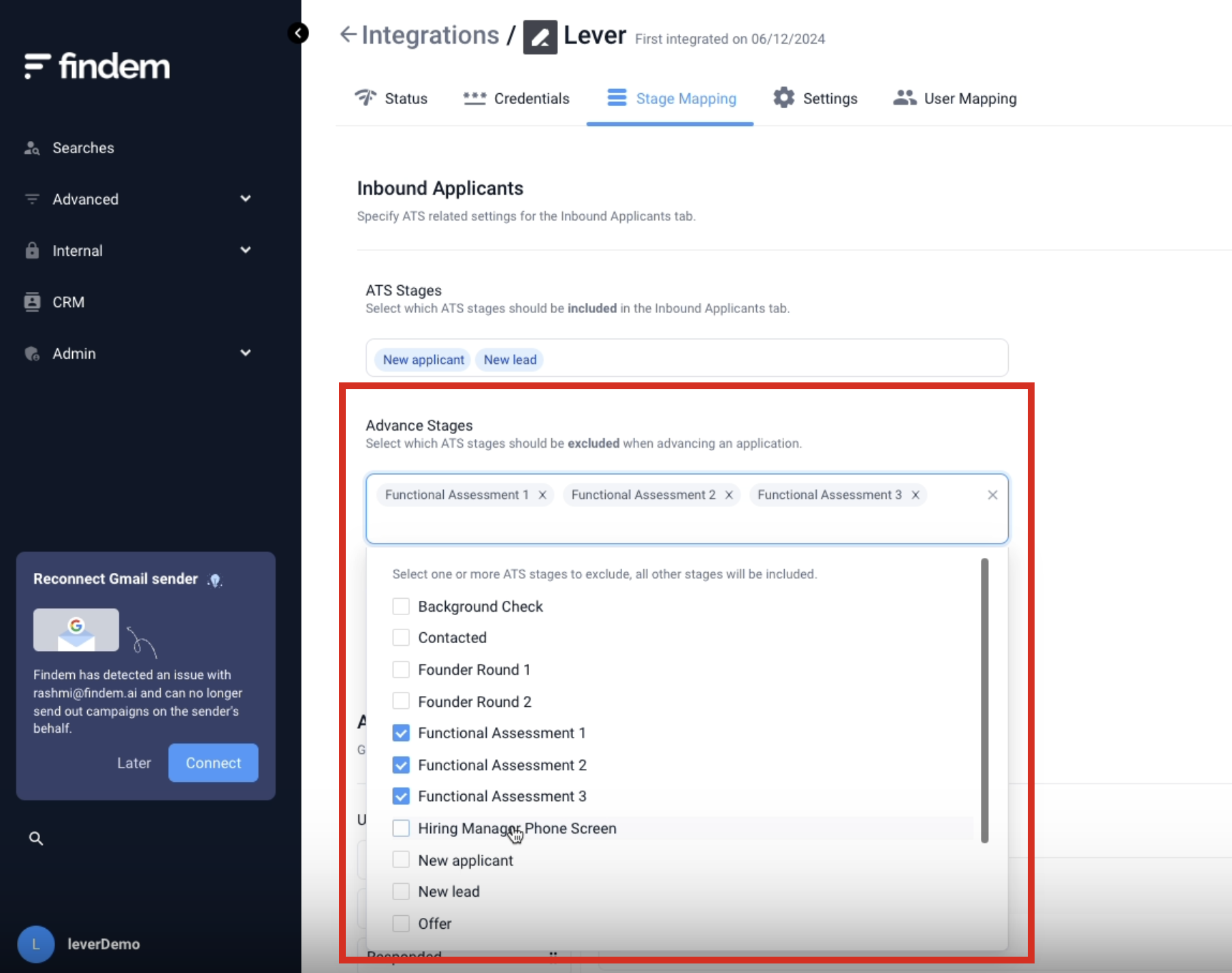Image resolution: width=1232 pixels, height=973 pixels.
Task: Expand the Internal sidebar menu chevron
Action: point(246,250)
